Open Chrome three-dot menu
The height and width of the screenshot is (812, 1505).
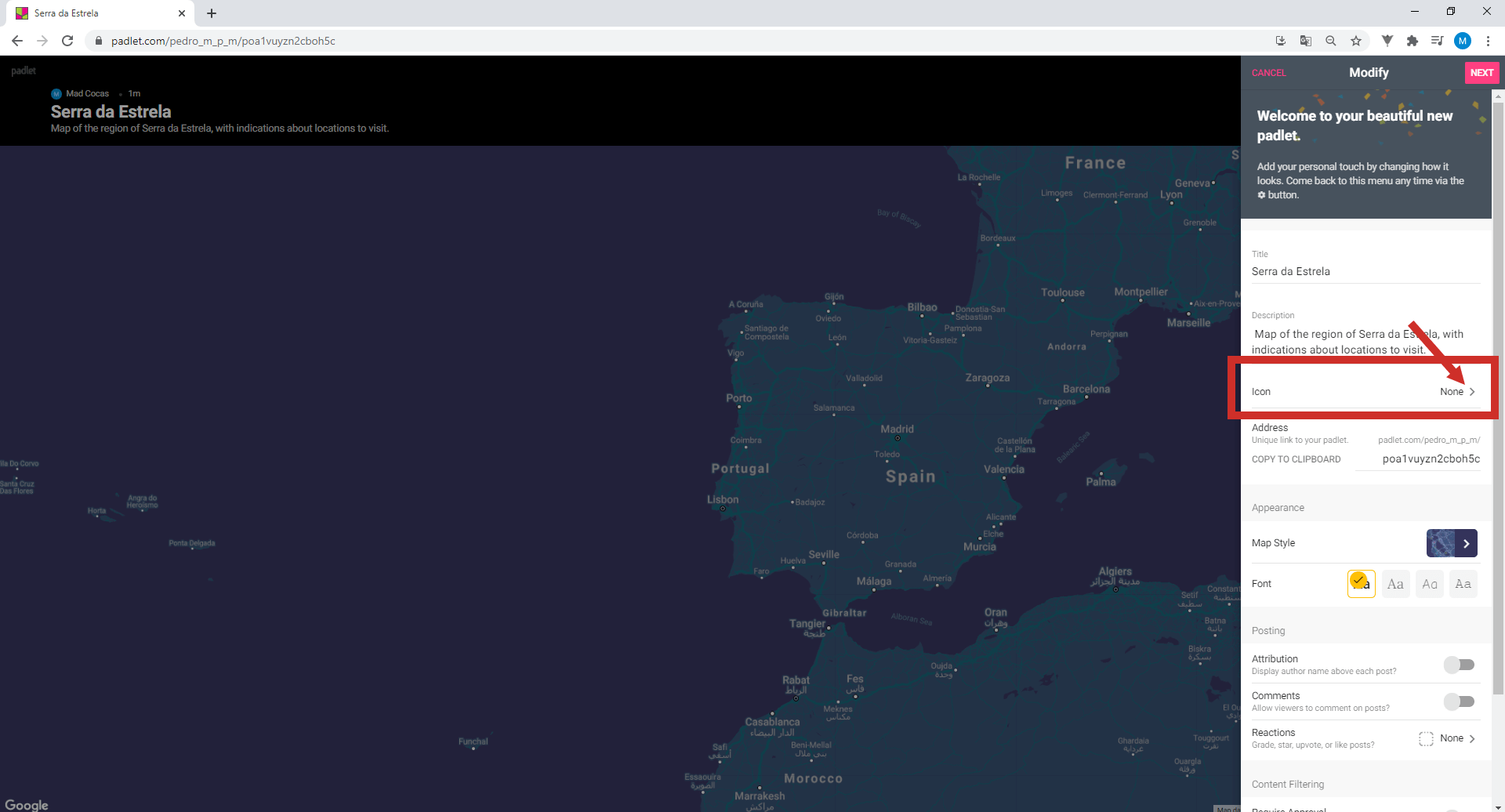pos(1488,41)
